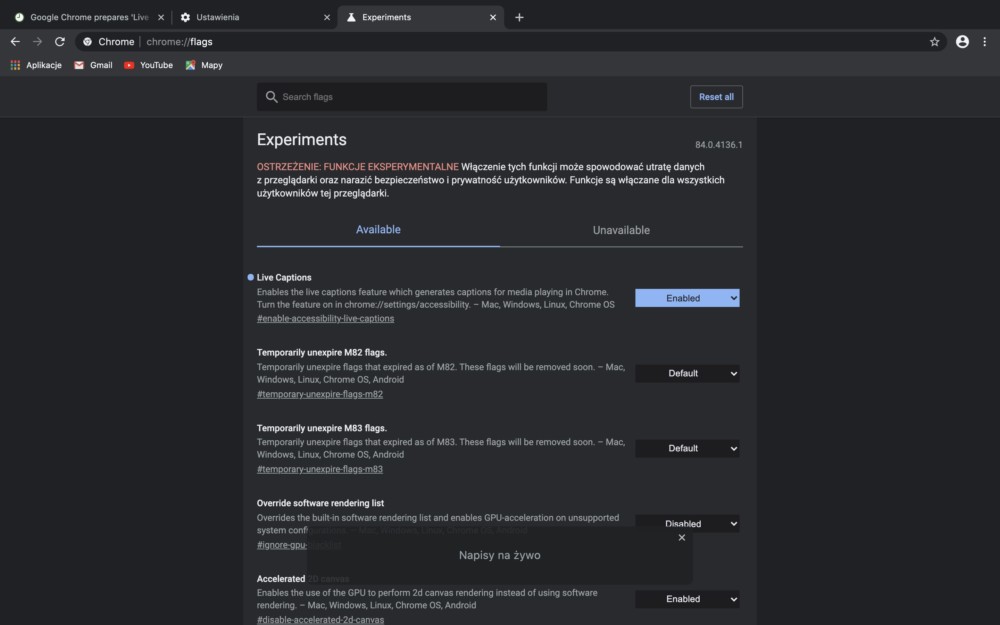Follow the #temporary-unexpire-flags-m82 link
1000x625 pixels.
point(320,393)
